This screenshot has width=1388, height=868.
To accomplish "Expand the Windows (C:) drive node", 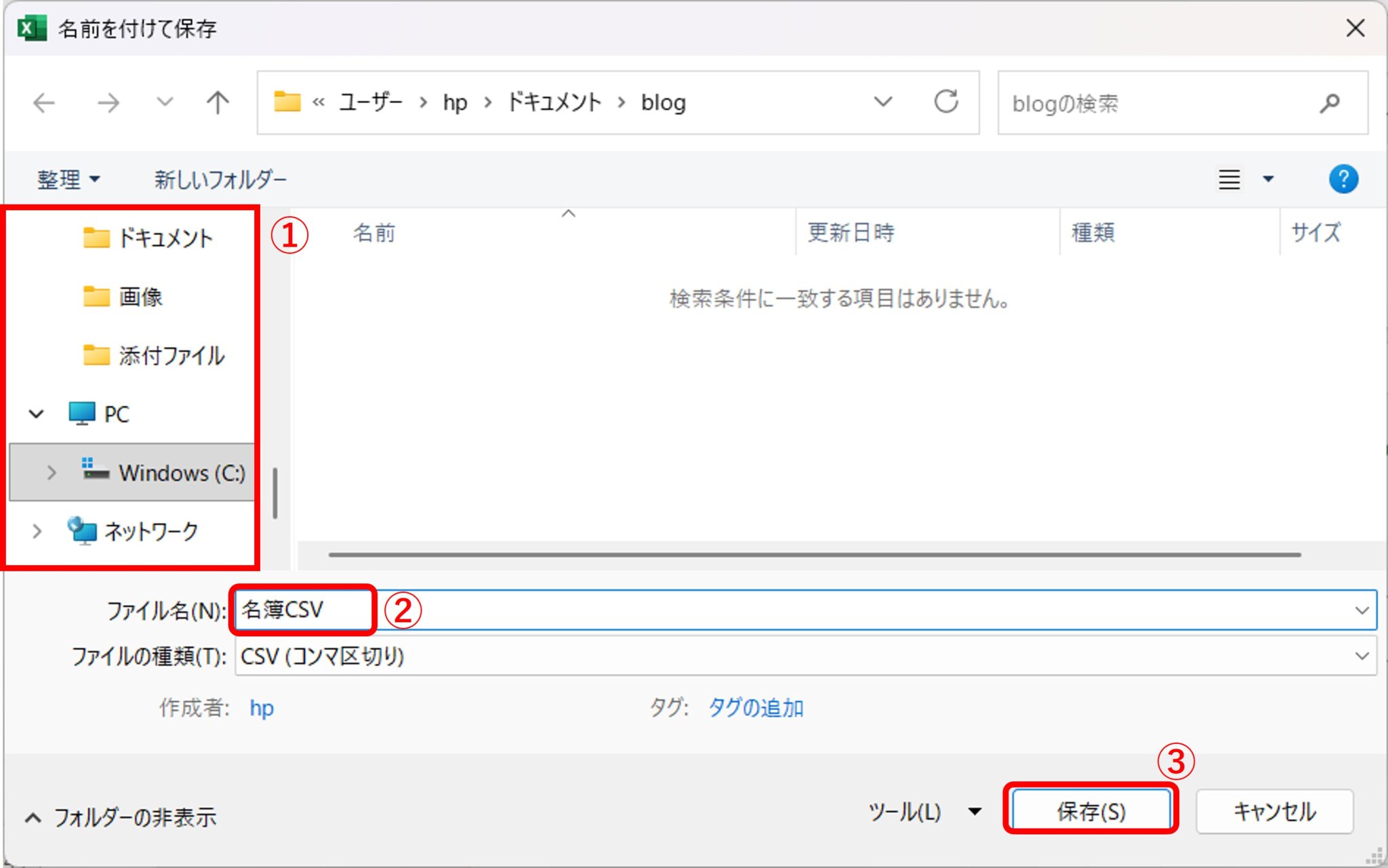I will (51, 473).
